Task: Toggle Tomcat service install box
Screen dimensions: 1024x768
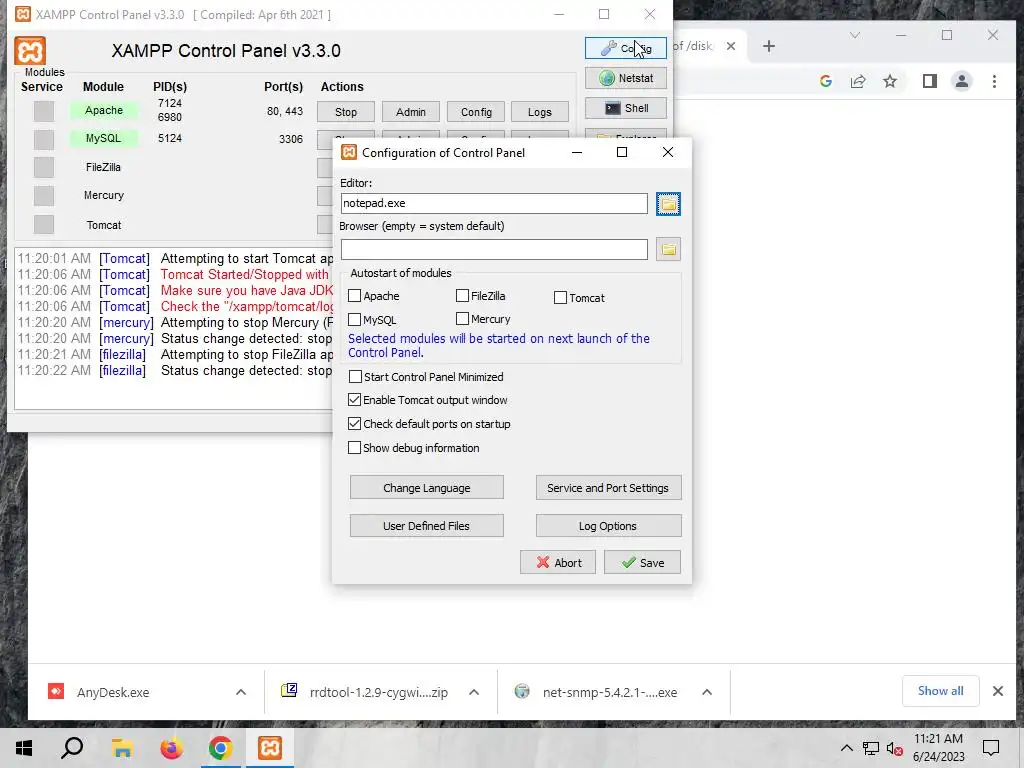Action: 44,224
